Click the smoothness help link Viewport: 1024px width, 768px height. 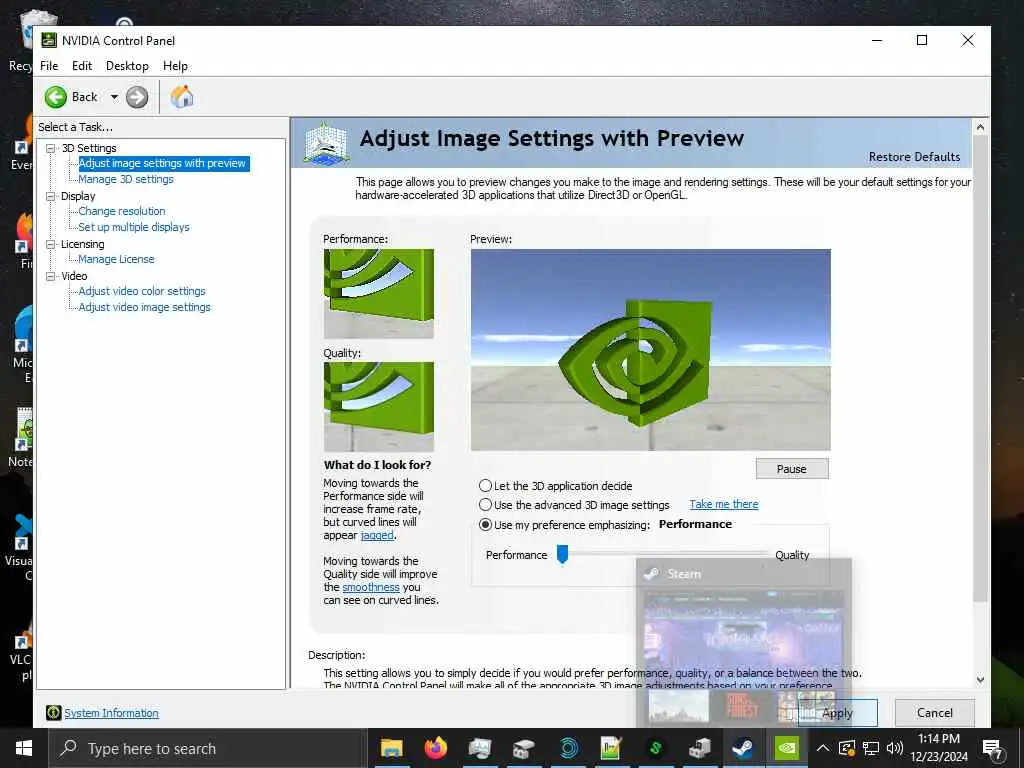(x=371, y=587)
